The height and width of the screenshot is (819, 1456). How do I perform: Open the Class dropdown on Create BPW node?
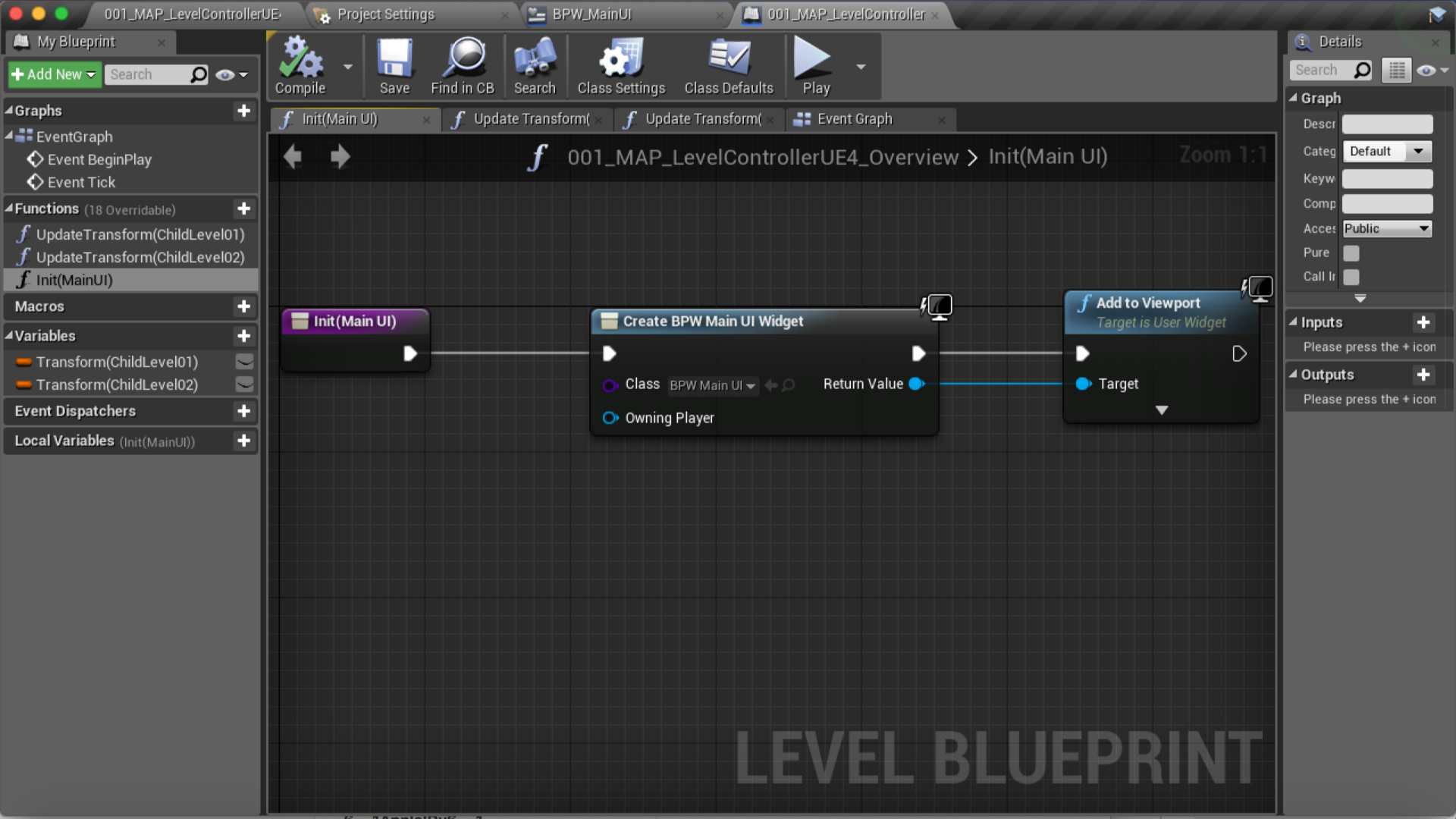pos(711,385)
